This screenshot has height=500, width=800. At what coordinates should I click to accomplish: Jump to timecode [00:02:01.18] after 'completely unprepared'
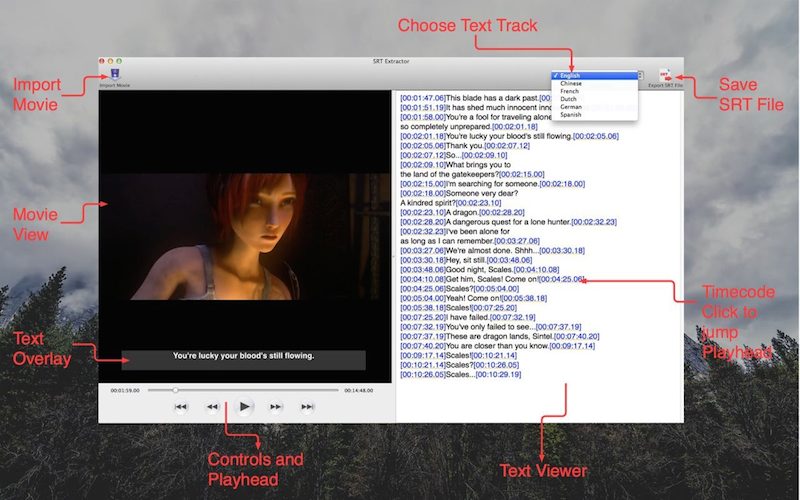tap(515, 127)
